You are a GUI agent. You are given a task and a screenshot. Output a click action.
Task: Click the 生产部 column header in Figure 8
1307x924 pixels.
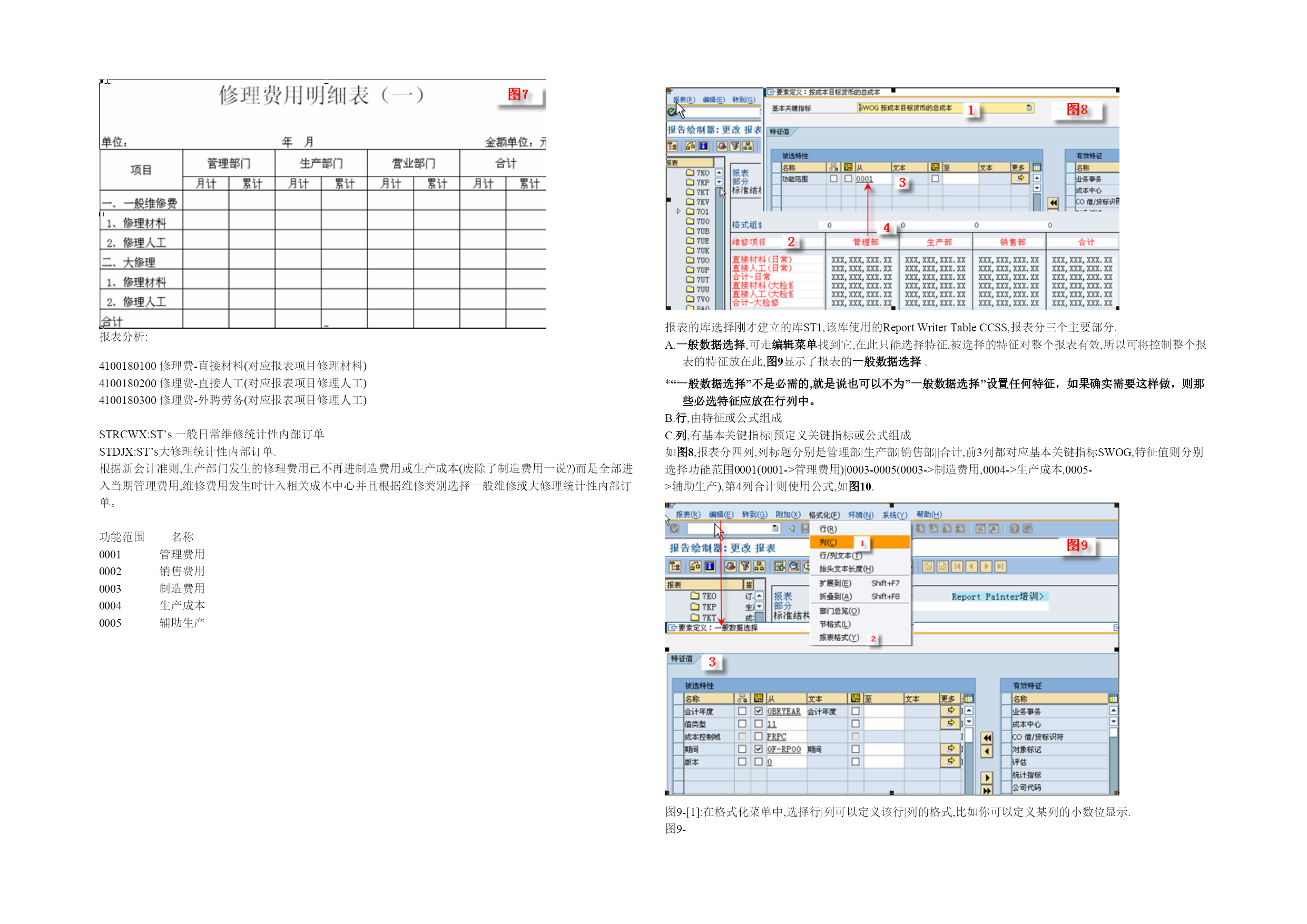(939, 242)
